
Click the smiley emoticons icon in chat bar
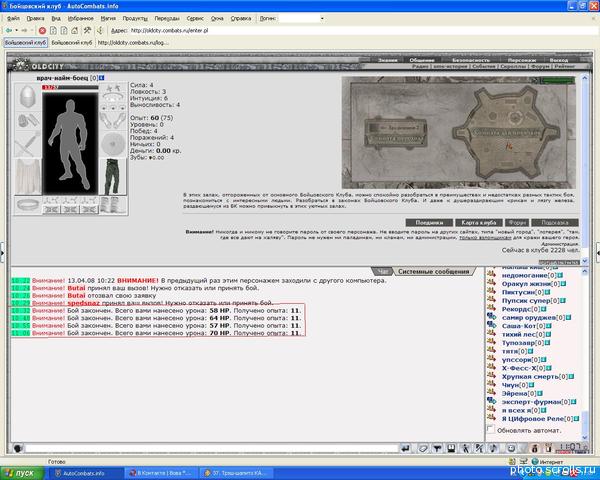511,448
